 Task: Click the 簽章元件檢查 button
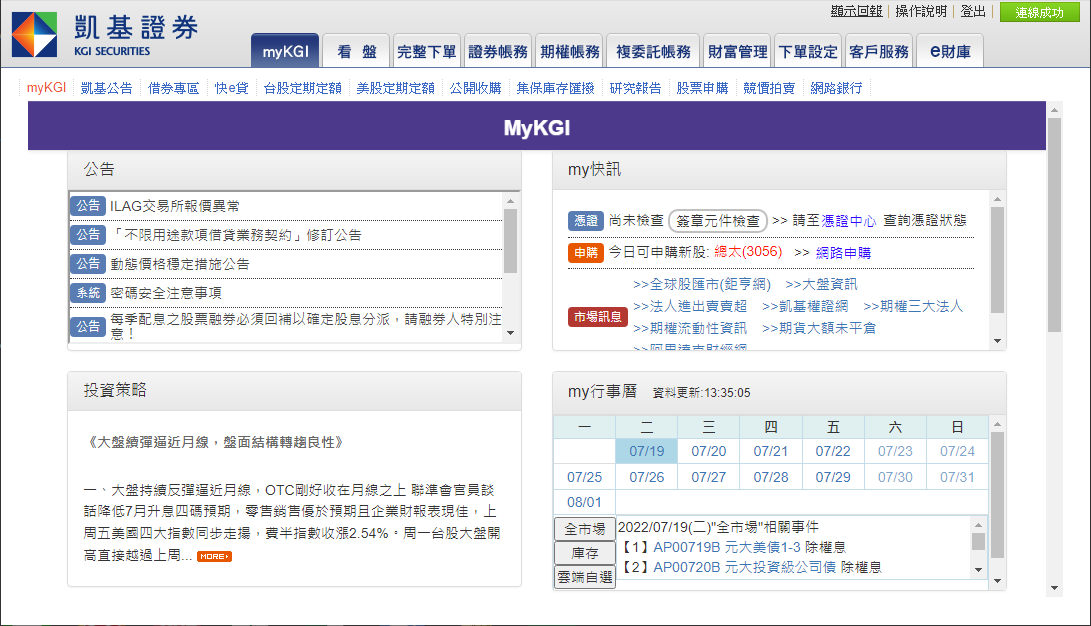(718, 221)
